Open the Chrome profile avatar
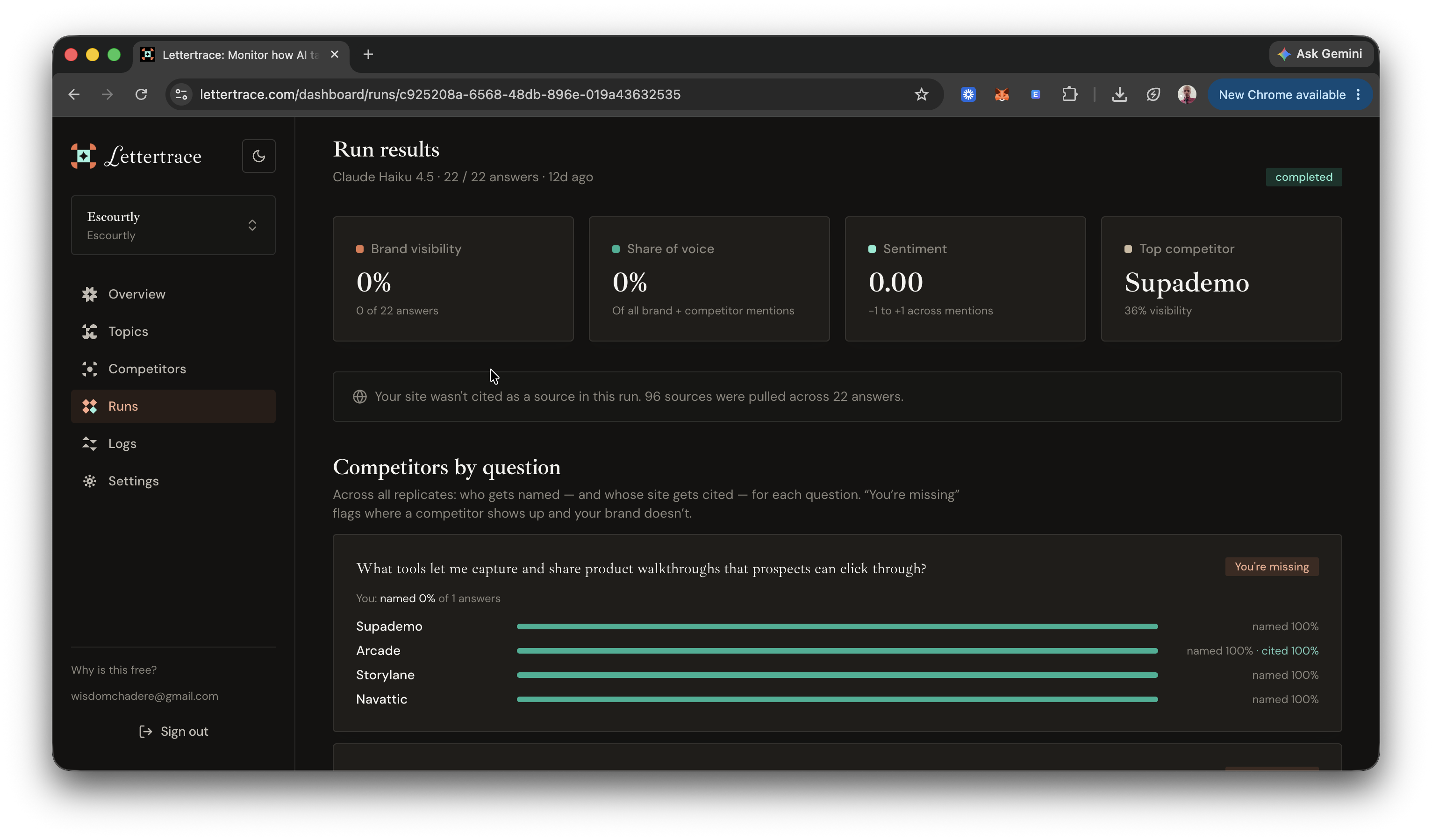The width and height of the screenshot is (1432, 840). 1187,94
